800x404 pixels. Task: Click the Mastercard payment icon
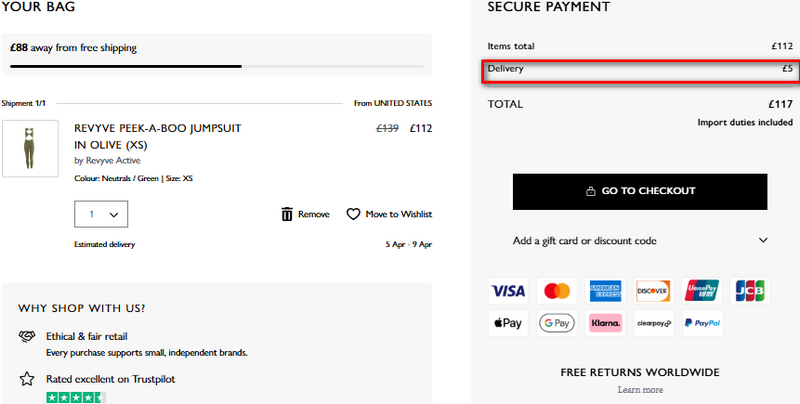click(556, 291)
